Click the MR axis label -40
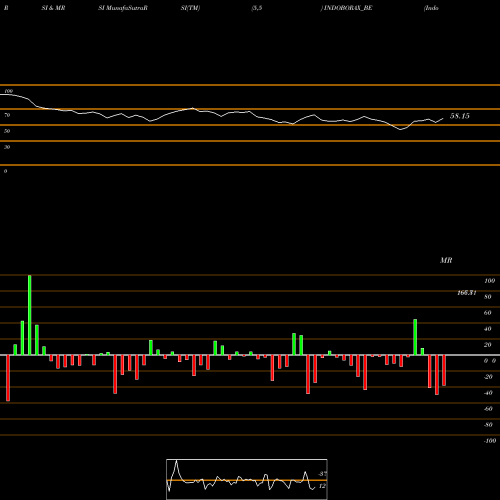This screenshot has height=500, width=500. pyautogui.click(x=488, y=393)
